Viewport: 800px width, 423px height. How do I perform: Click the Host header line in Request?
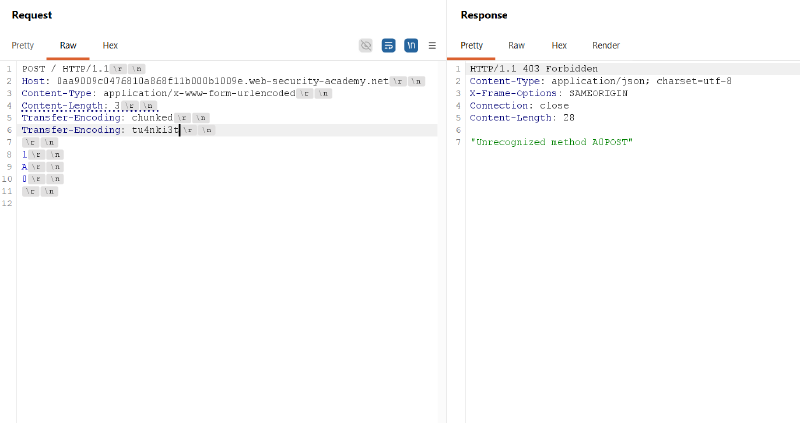205,81
